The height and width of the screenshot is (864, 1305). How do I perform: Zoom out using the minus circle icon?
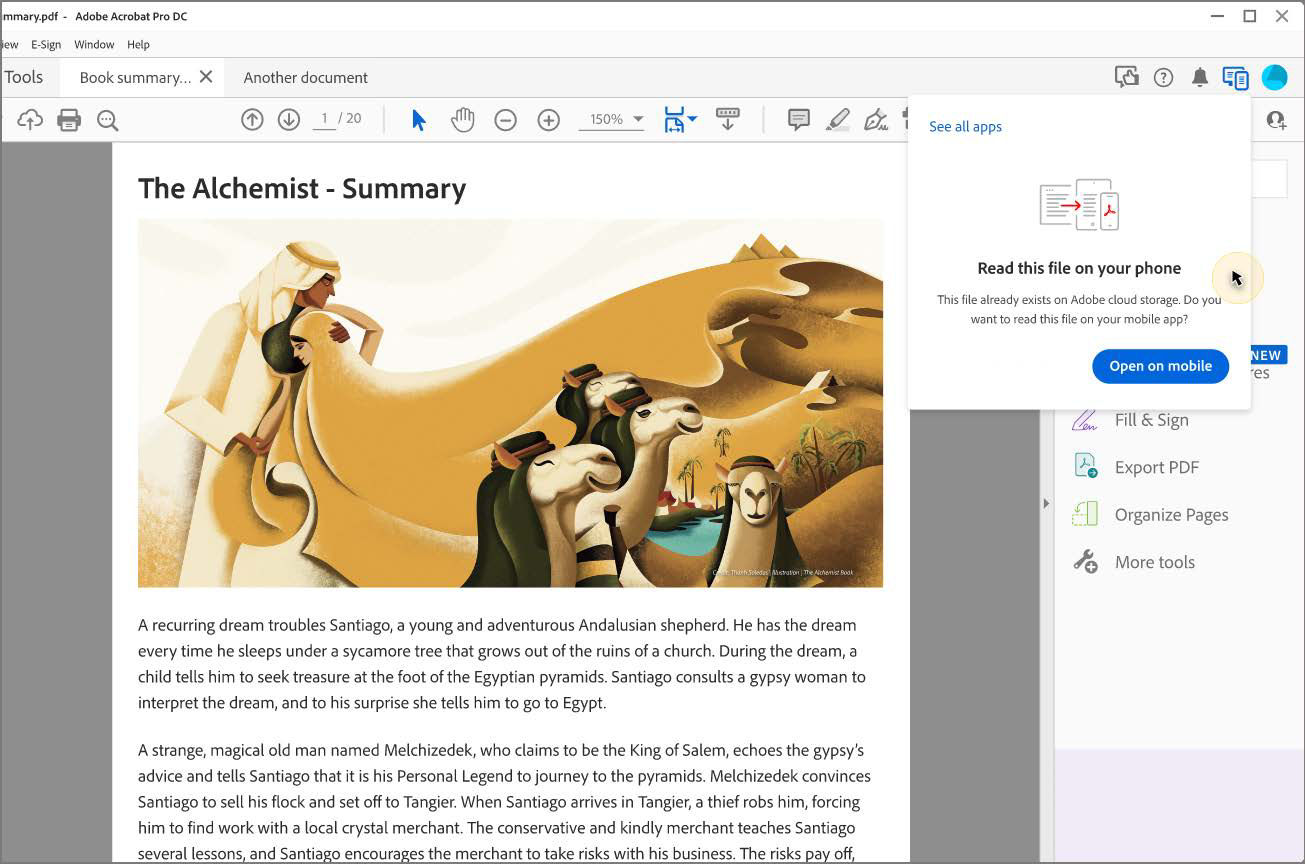506,120
